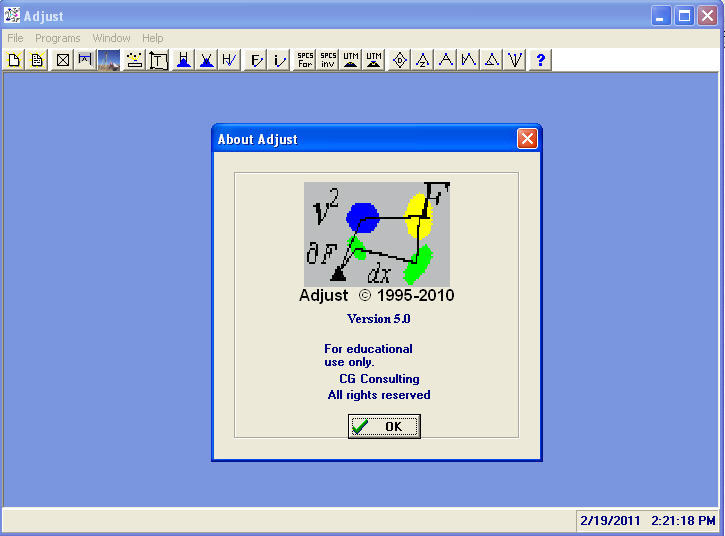725x536 pixels.
Task: Click the open angle A-shaped toolbar icon
Action: (x=446, y=60)
